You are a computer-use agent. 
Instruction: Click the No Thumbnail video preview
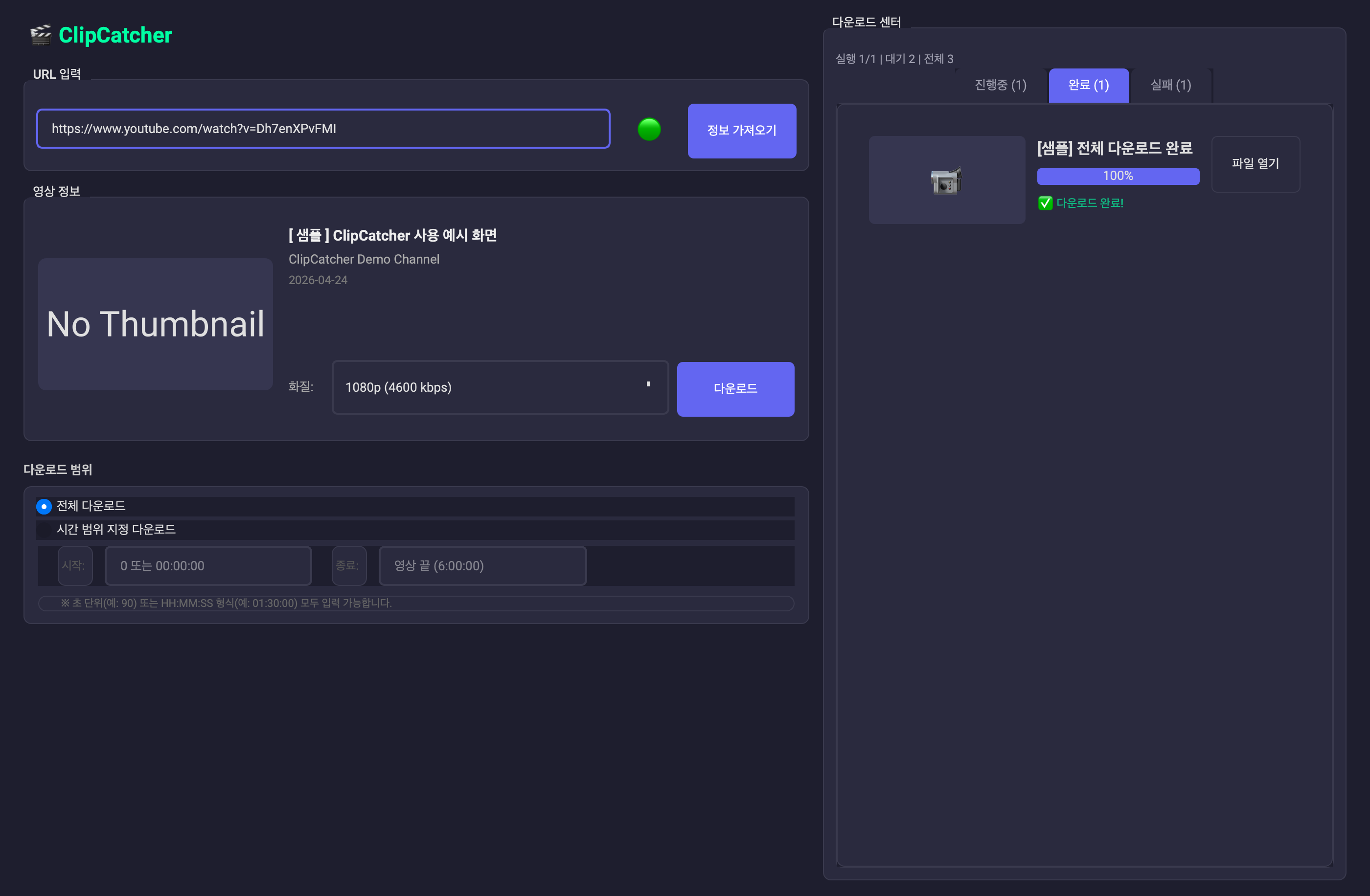(156, 324)
